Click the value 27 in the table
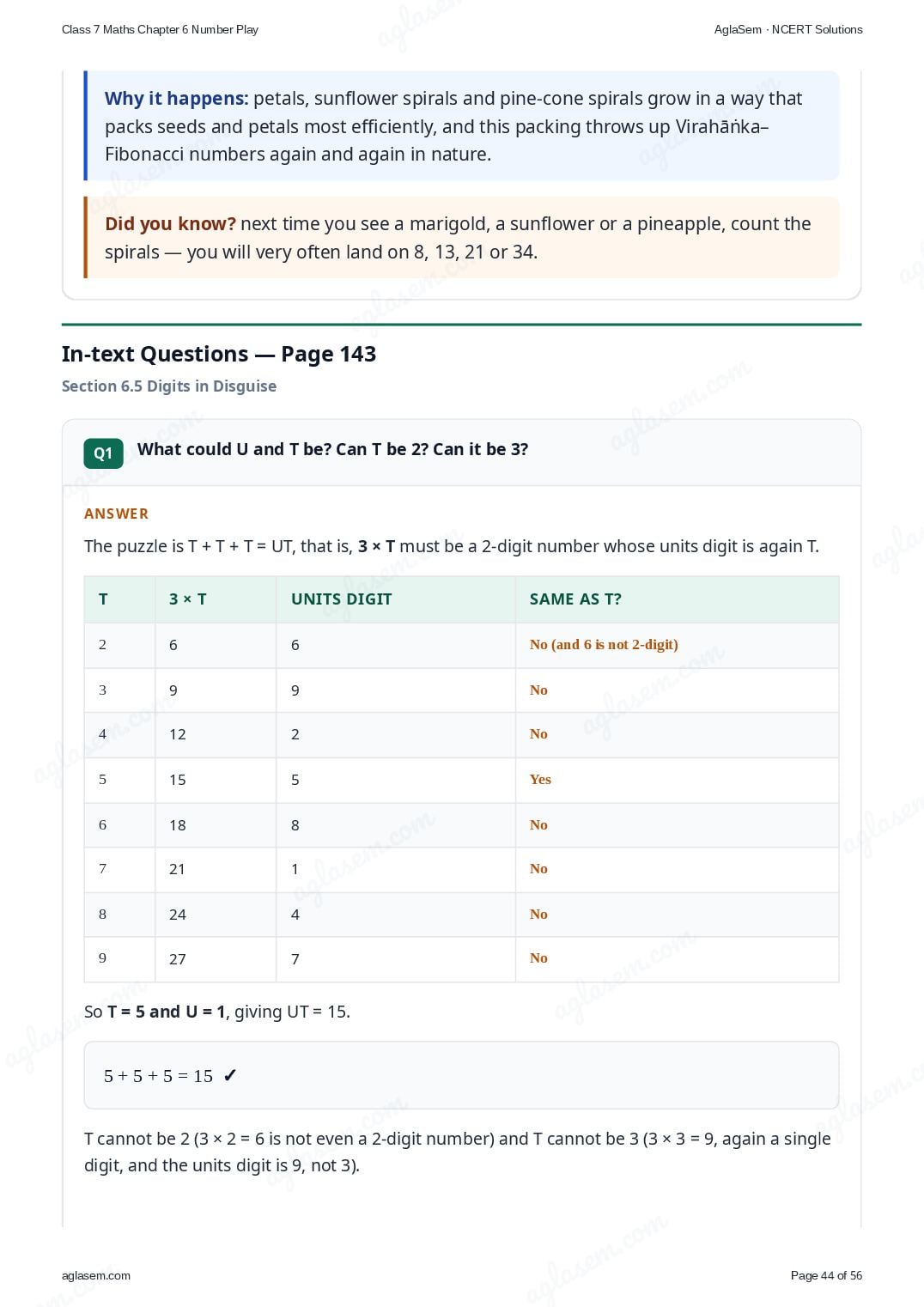This screenshot has width=924, height=1307. point(178,959)
